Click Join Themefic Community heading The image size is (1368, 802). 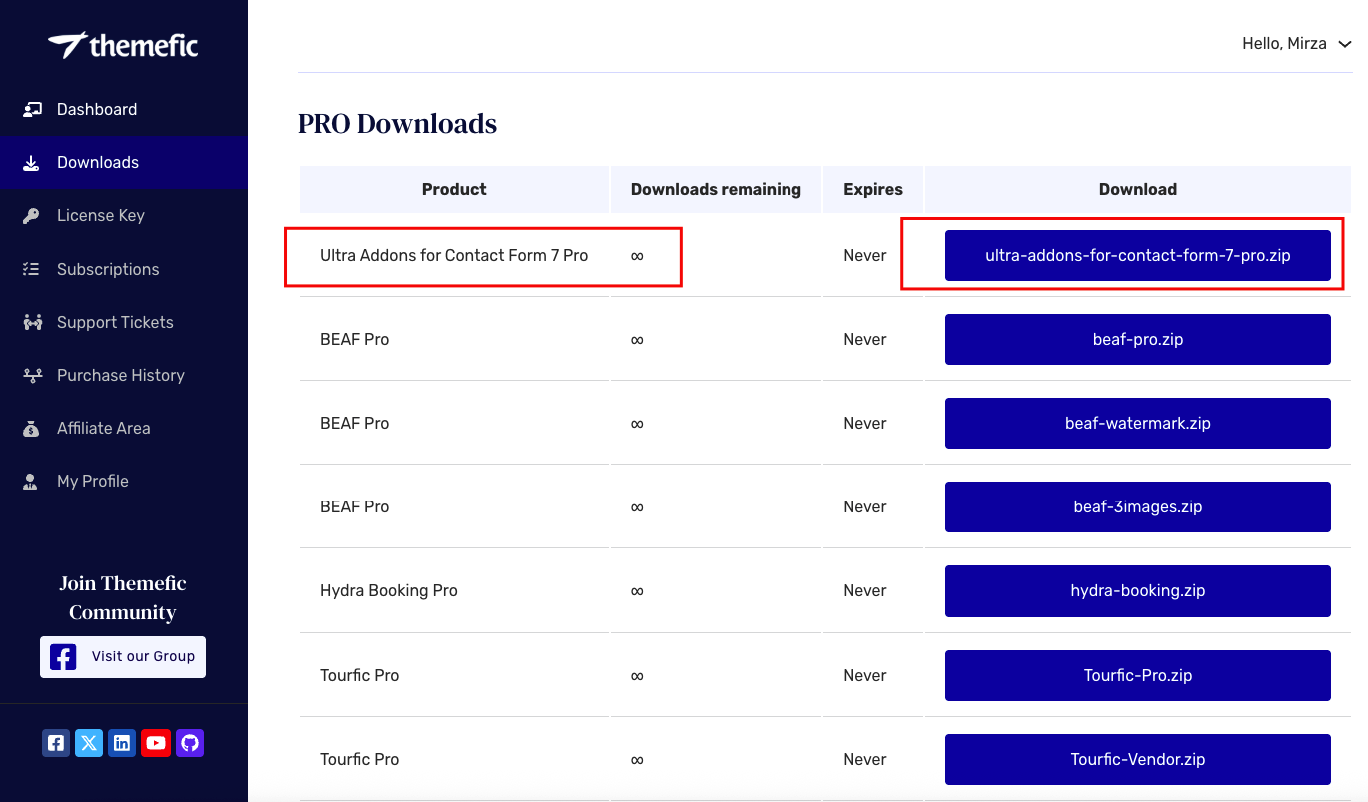click(123, 597)
